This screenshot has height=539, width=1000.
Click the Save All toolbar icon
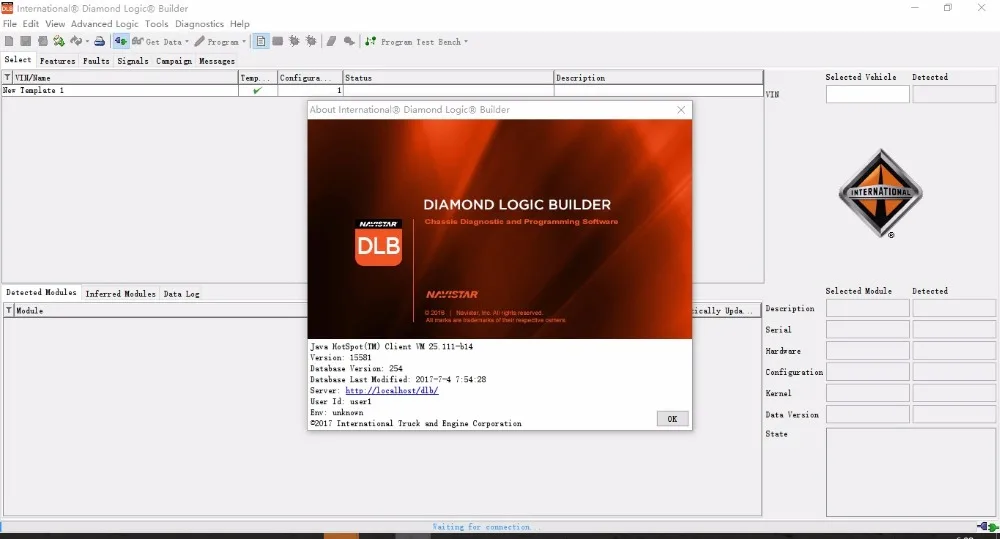(43, 41)
